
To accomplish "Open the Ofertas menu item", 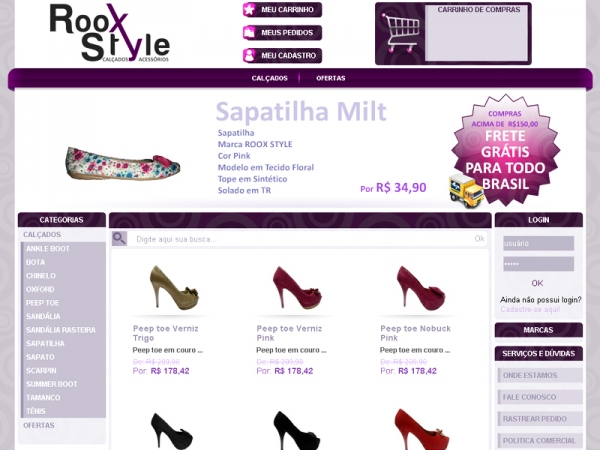I will click(x=331, y=78).
